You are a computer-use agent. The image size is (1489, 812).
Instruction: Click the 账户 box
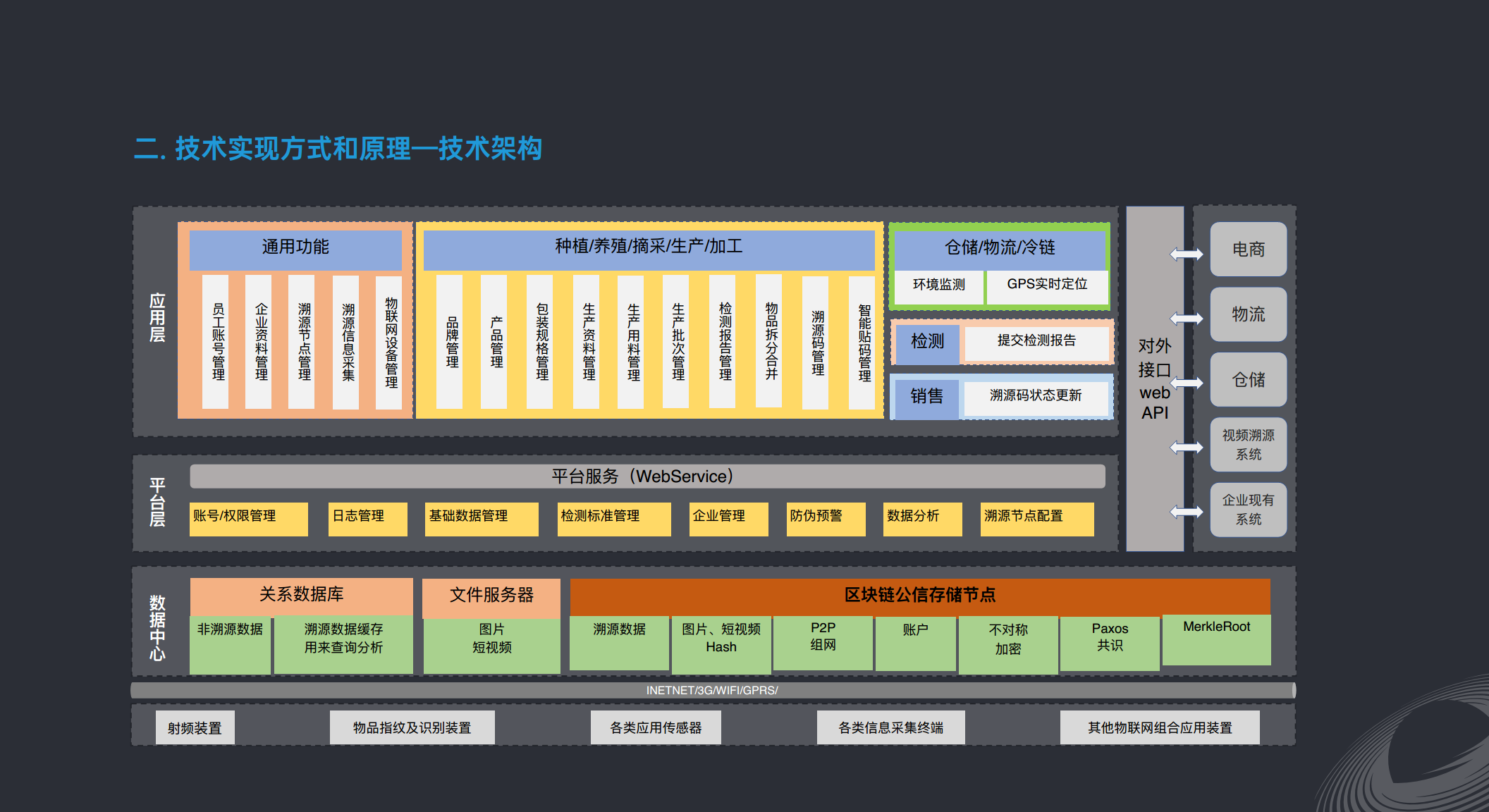coord(915,643)
